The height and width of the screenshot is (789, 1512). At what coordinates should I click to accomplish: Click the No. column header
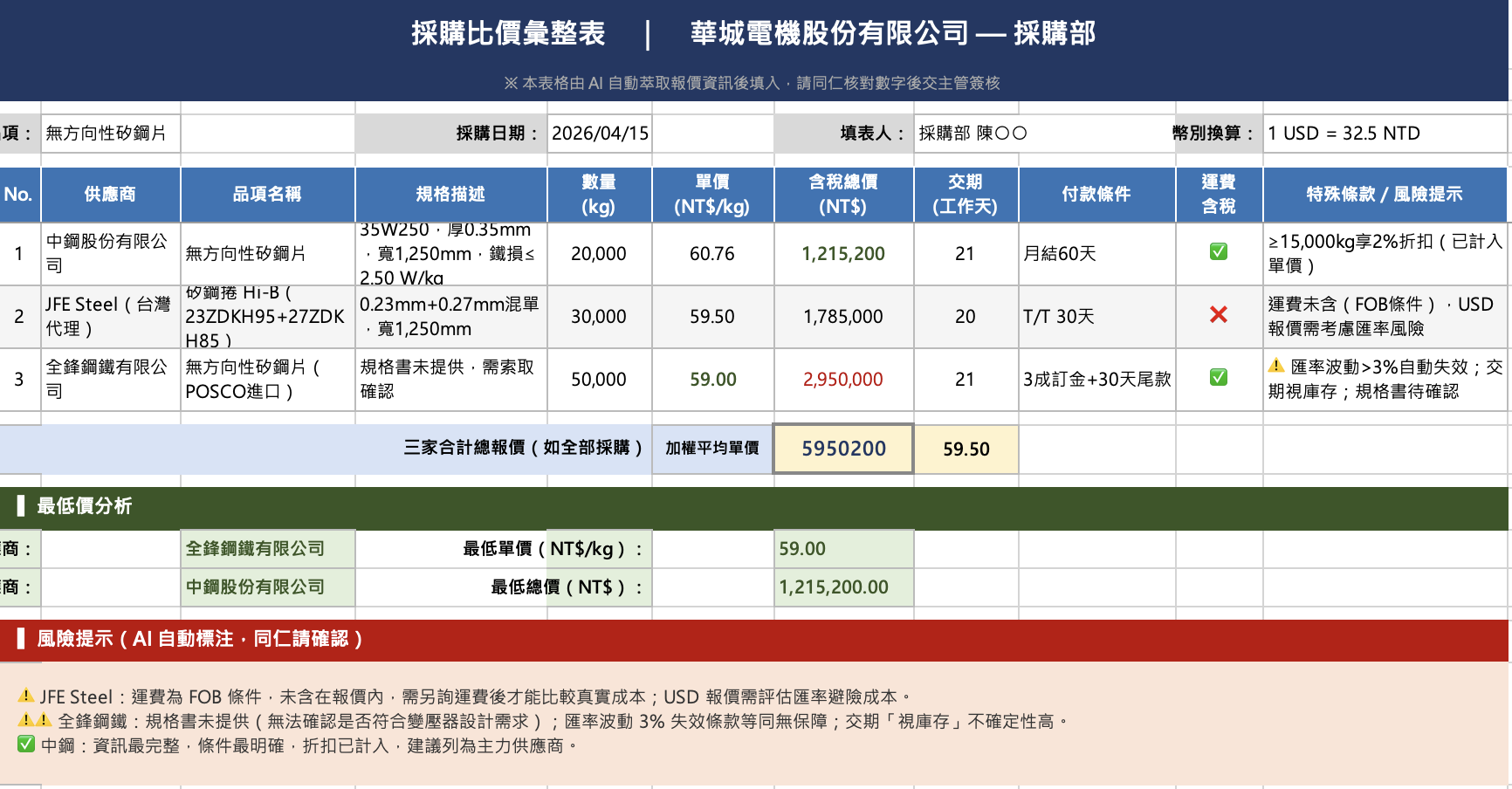(x=19, y=195)
